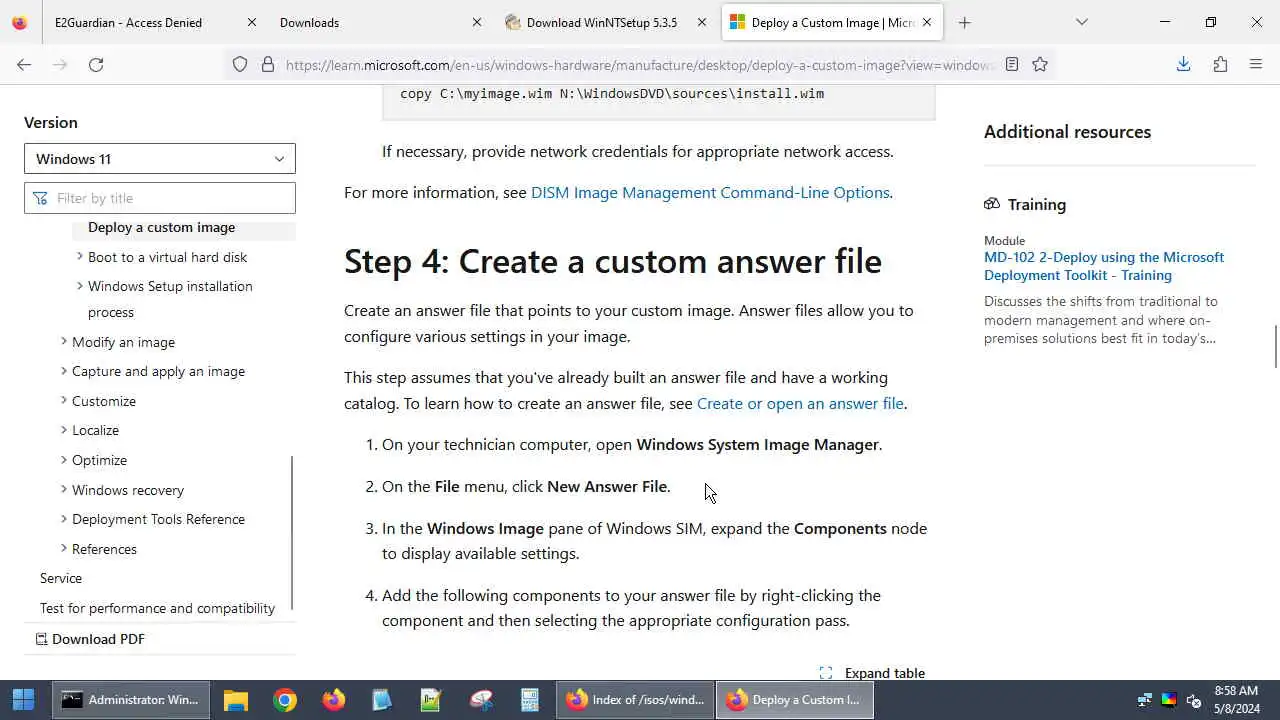The width and height of the screenshot is (1280, 720).
Task: Click the Firefox View pinned icon
Action: (19, 22)
